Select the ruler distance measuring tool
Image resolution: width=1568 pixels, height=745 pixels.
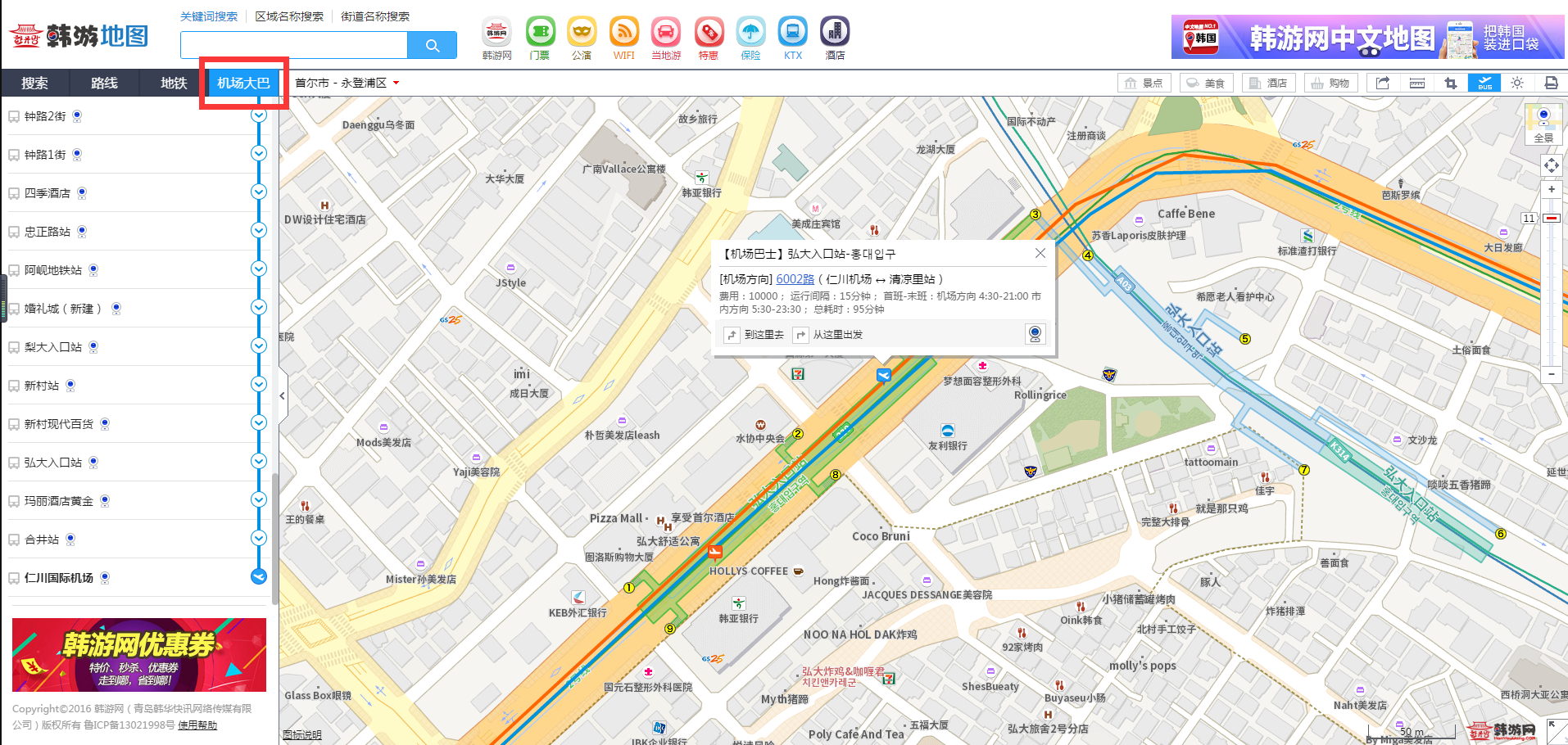[1416, 83]
